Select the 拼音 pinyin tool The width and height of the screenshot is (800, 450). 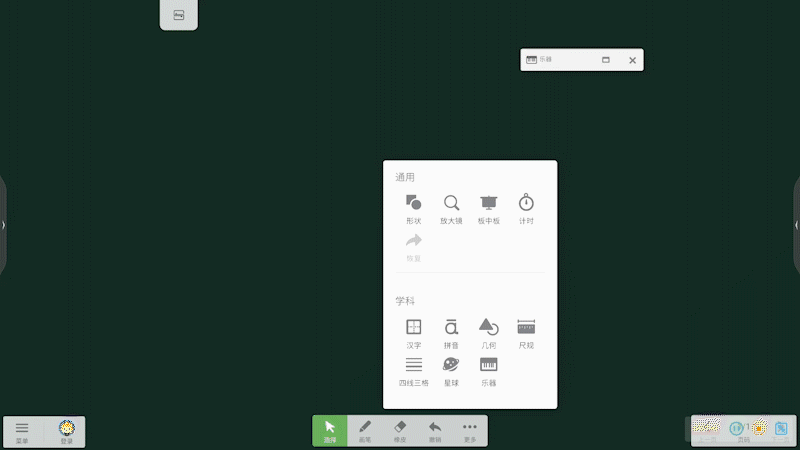click(x=451, y=332)
